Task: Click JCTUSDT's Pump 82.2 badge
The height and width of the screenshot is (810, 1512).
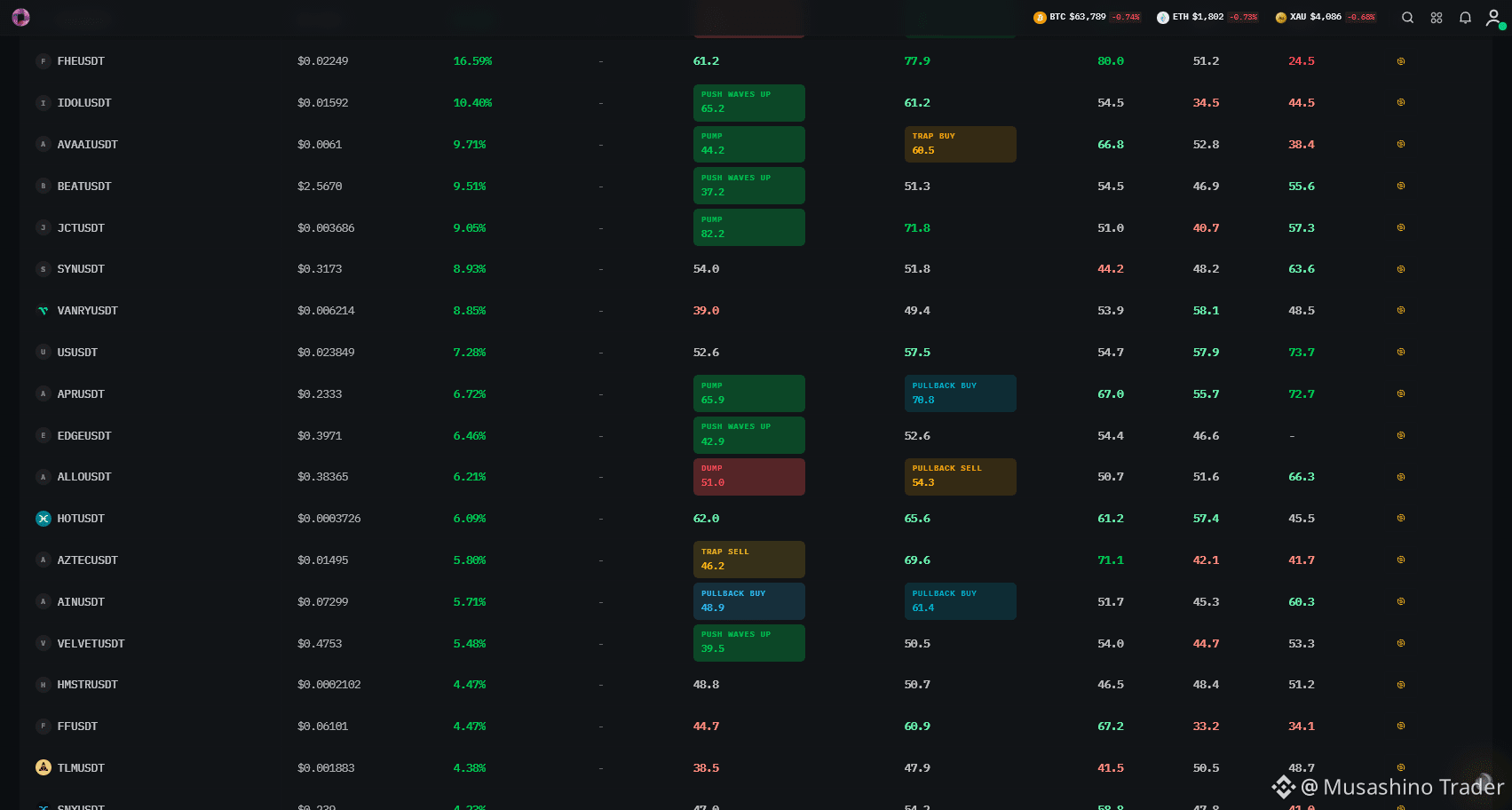Action: coord(748,227)
